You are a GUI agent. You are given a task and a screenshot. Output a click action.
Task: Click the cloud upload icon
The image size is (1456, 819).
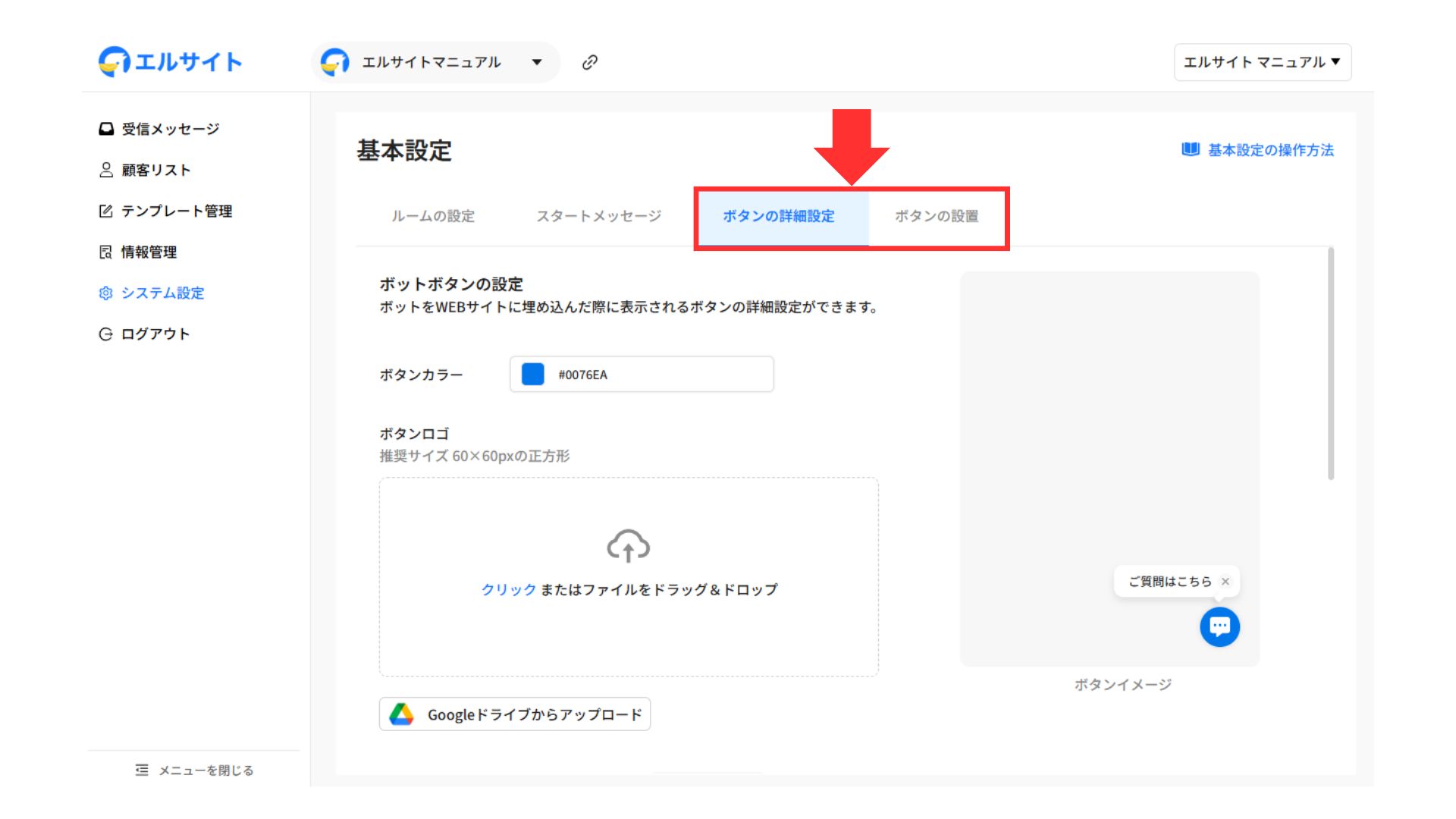[x=628, y=546]
